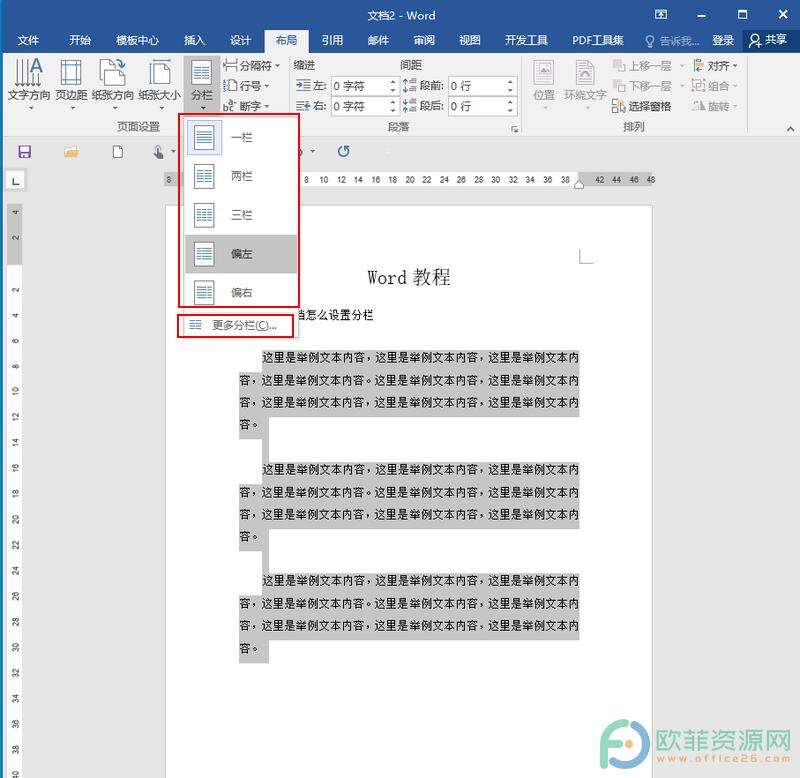Click the touch/mouse mode hand icon
Image resolution: width=800 pixels, height=778 pixels.
click(x=158, y=152)
